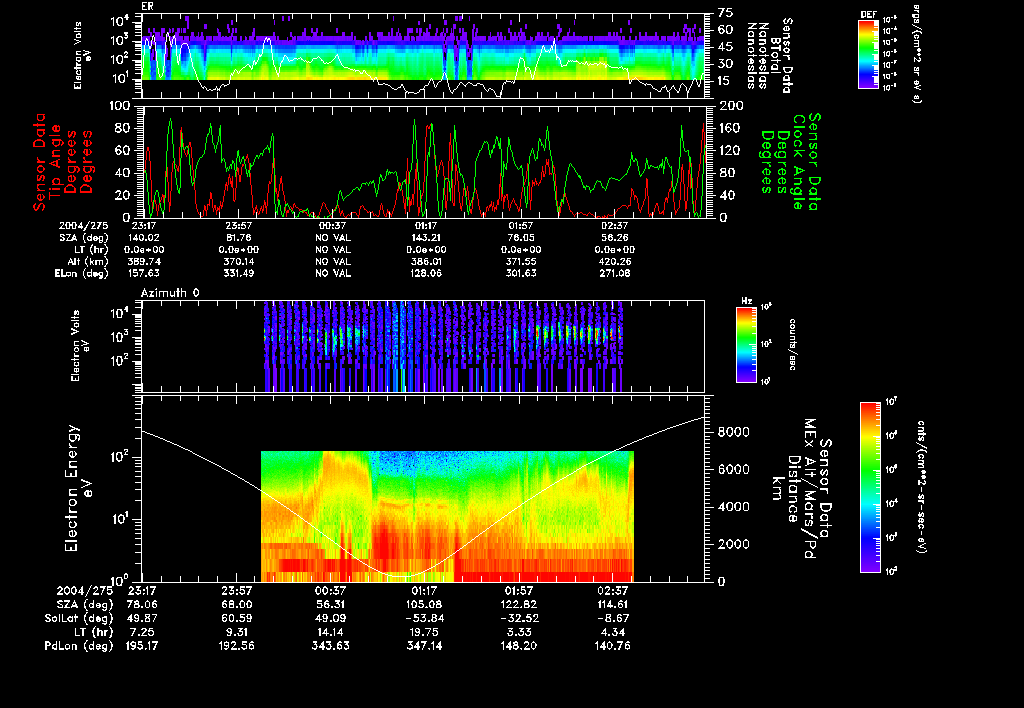
Task: Click the 'BTotal' axis label
Action: (775, 56)
